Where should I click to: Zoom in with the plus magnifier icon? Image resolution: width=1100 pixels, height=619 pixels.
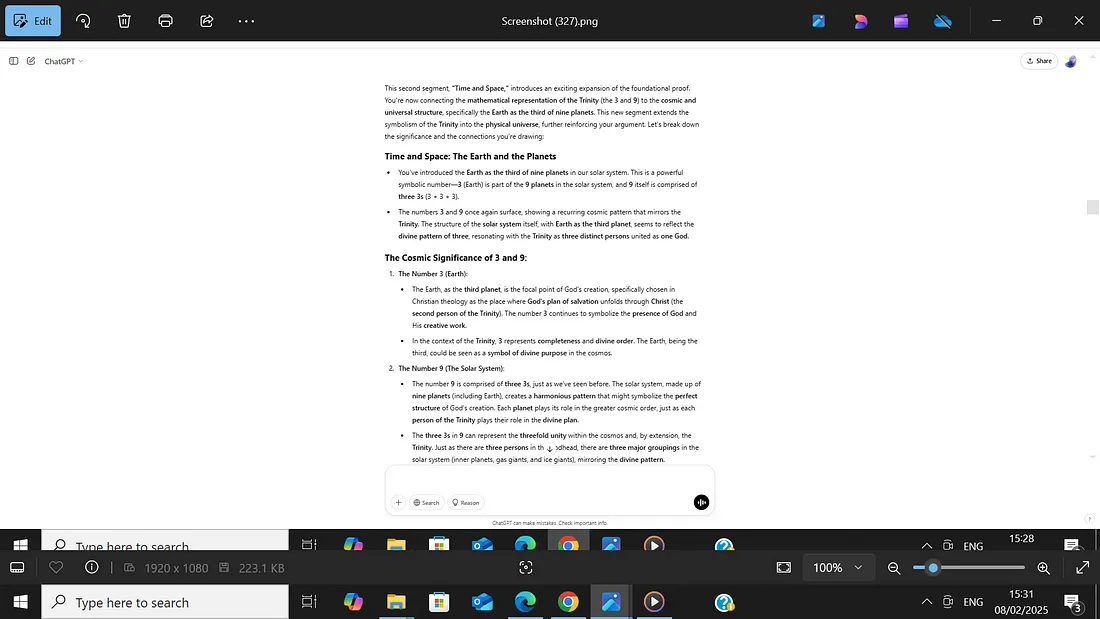pyautogui.click(x=1044, y=568)
